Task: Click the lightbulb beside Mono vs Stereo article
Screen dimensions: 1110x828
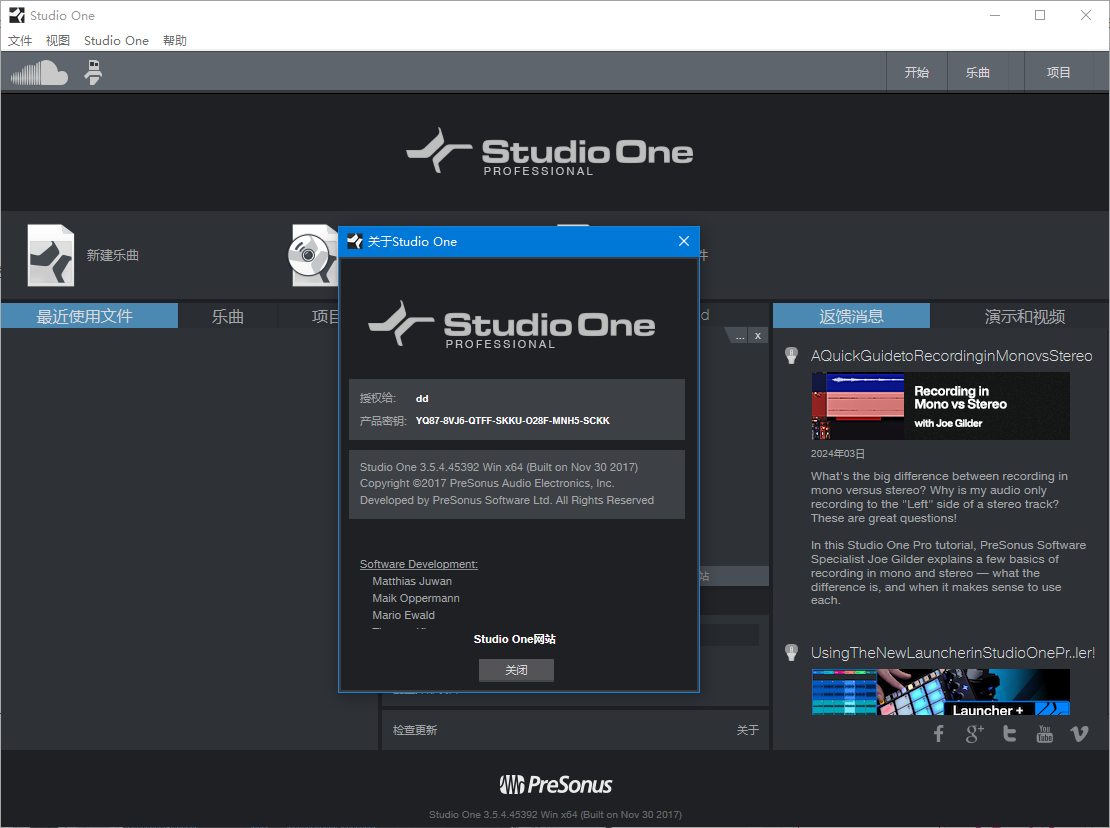Action: click(791, 355)
